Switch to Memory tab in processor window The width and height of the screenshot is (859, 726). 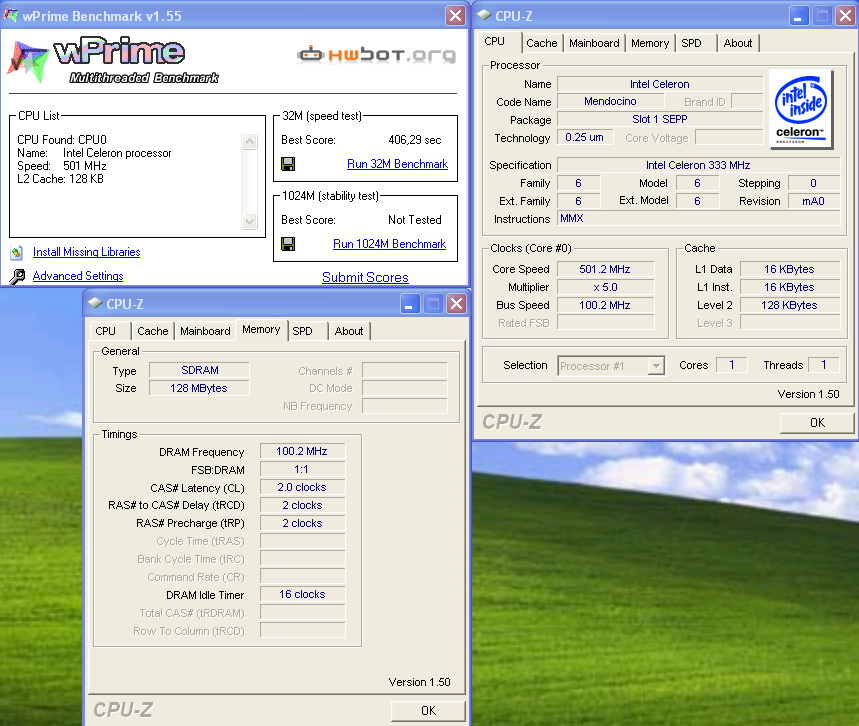coord(650,43)
